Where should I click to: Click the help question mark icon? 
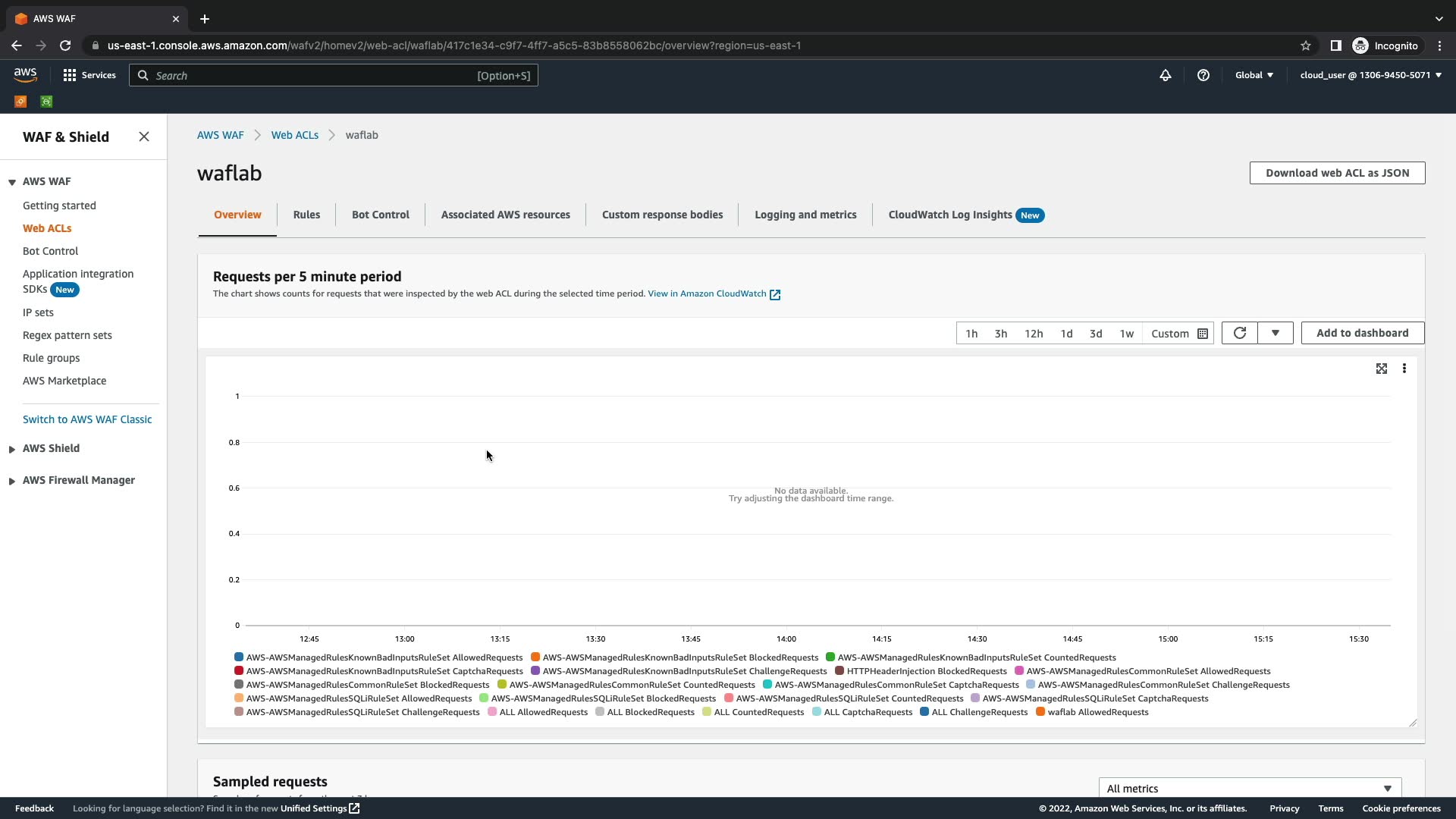tap(1203, 75)
